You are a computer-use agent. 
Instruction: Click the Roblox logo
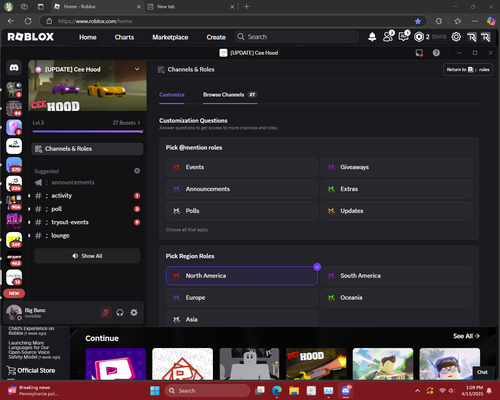click(x=31, y=37)
